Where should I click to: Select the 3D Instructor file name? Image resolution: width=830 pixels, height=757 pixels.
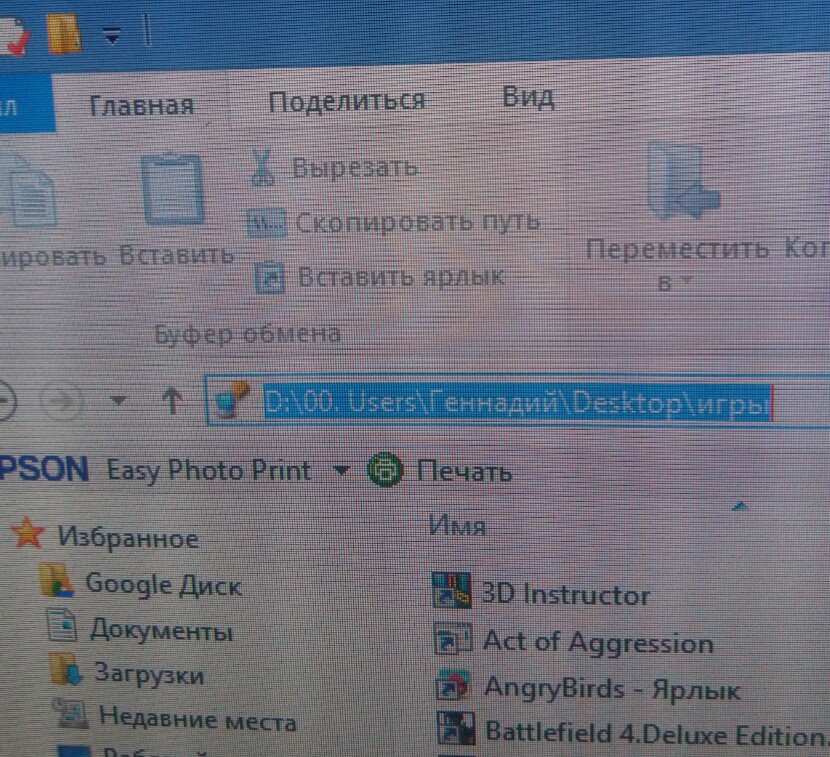(565, 594)
